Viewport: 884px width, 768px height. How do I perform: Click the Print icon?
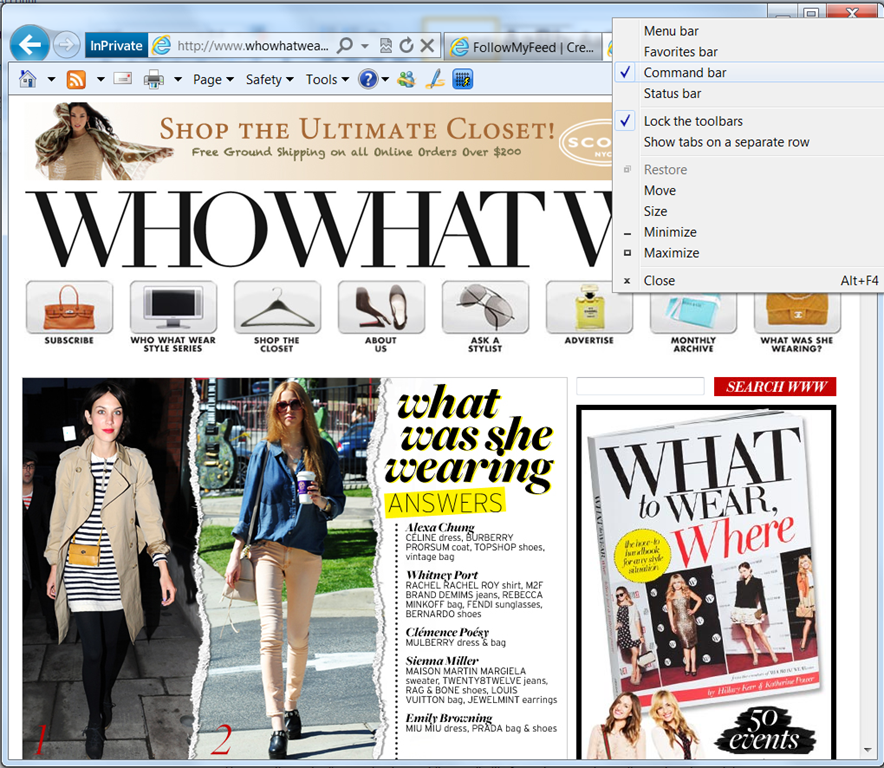pos(154,79)
